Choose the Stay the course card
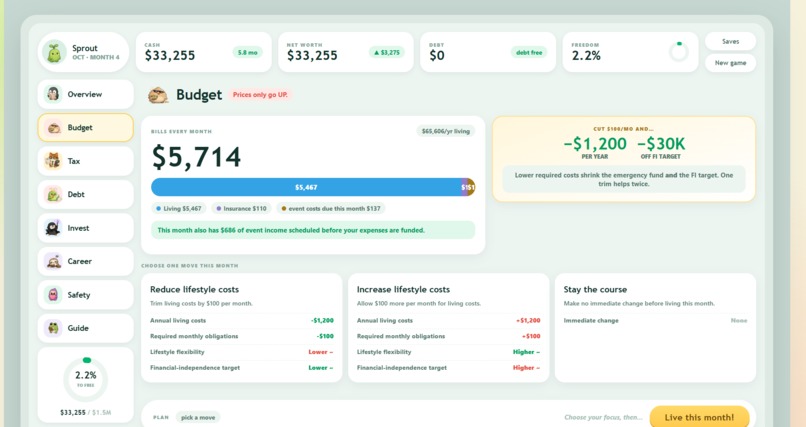806x427 pixels. [655, 328]
